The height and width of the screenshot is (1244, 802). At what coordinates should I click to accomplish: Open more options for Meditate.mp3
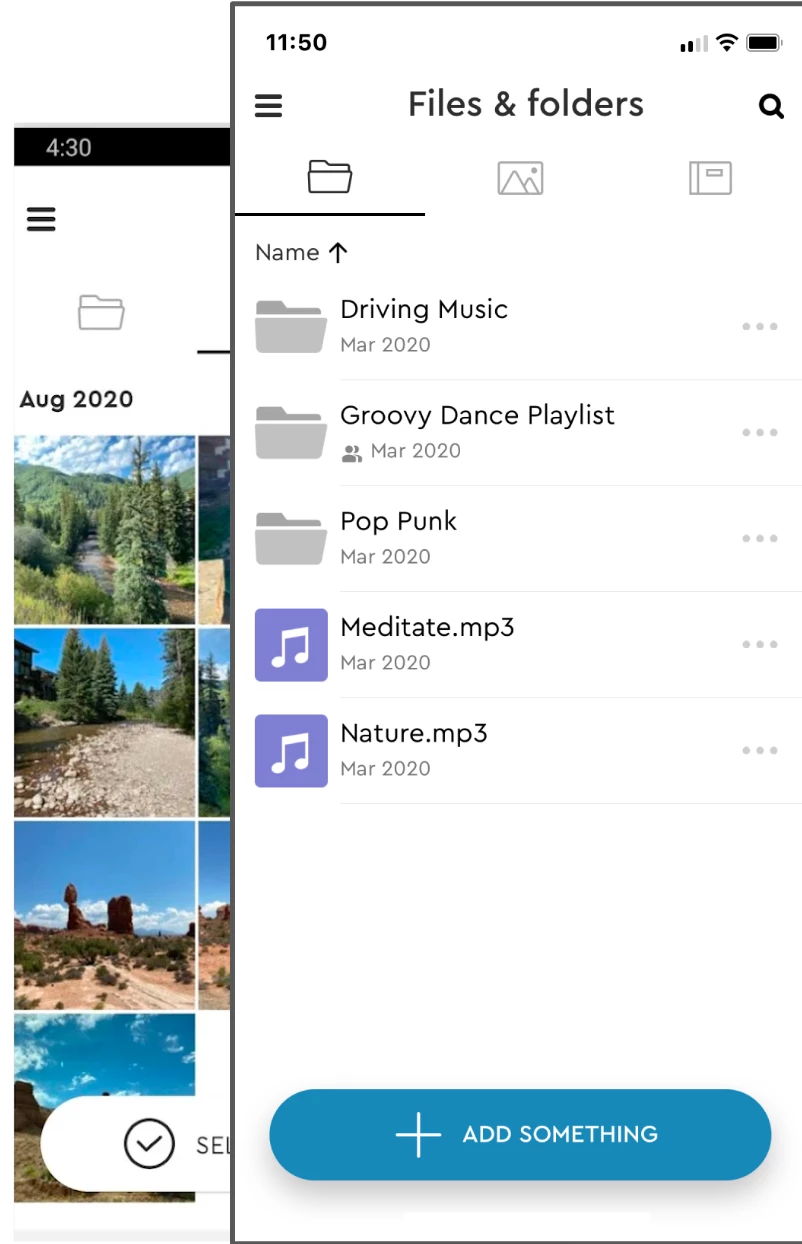click(x=760, y=645)
